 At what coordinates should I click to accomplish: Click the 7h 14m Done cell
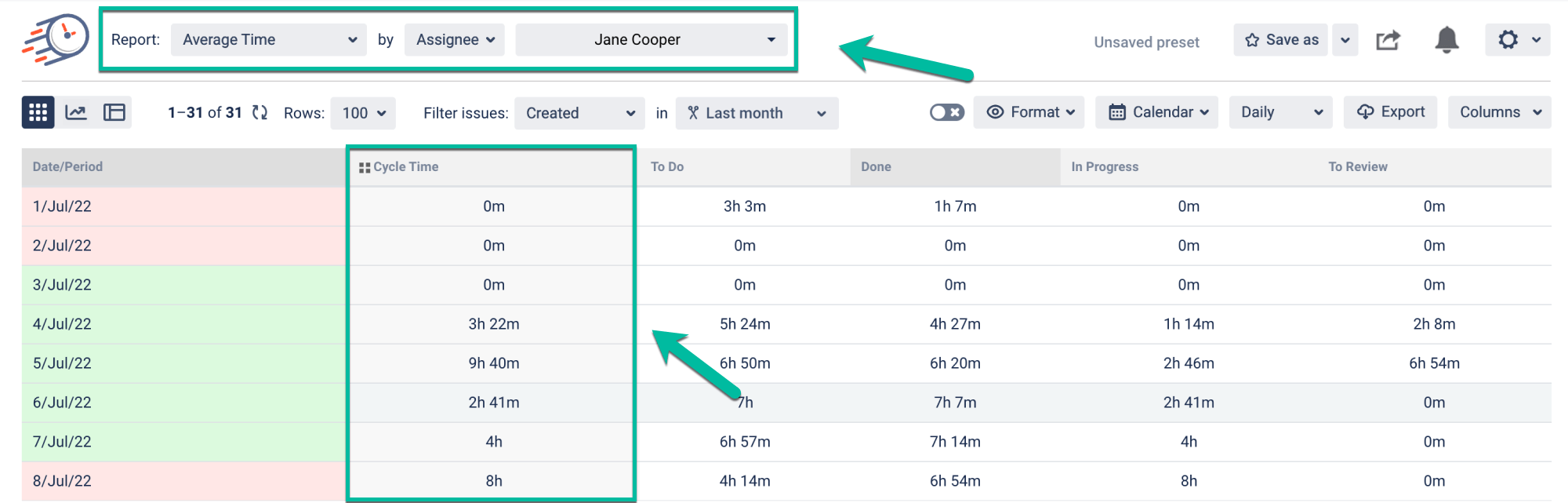[955, 442]
